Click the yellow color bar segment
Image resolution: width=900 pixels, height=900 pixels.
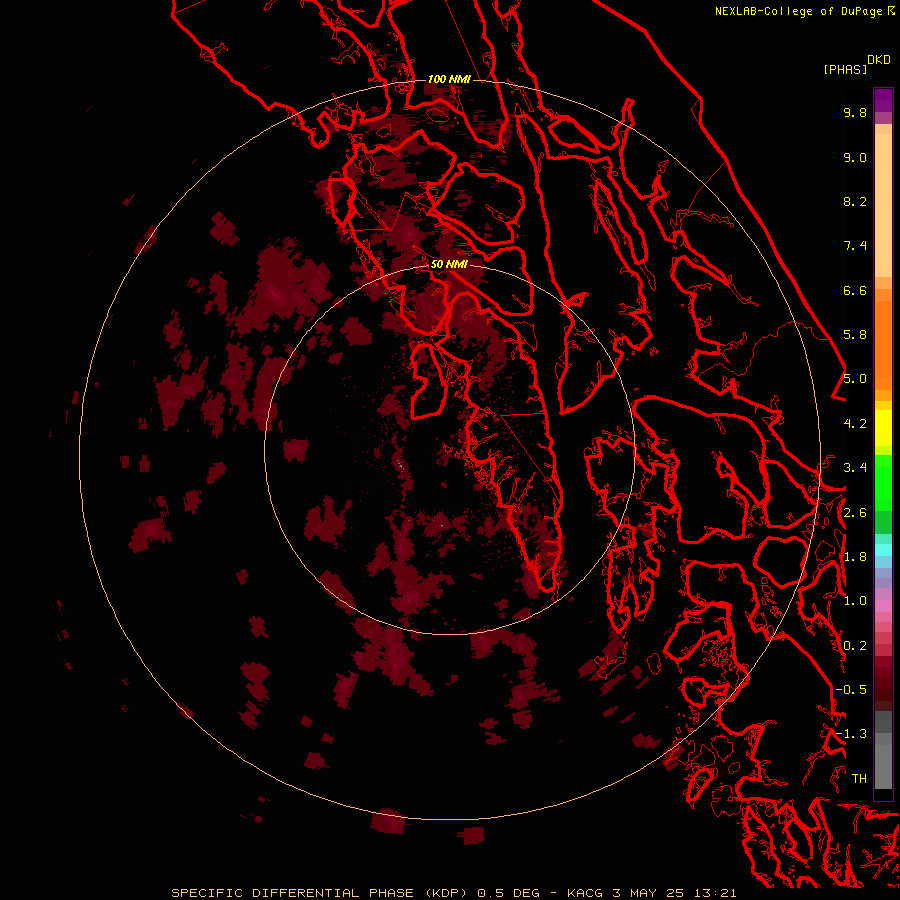point(883,428)
